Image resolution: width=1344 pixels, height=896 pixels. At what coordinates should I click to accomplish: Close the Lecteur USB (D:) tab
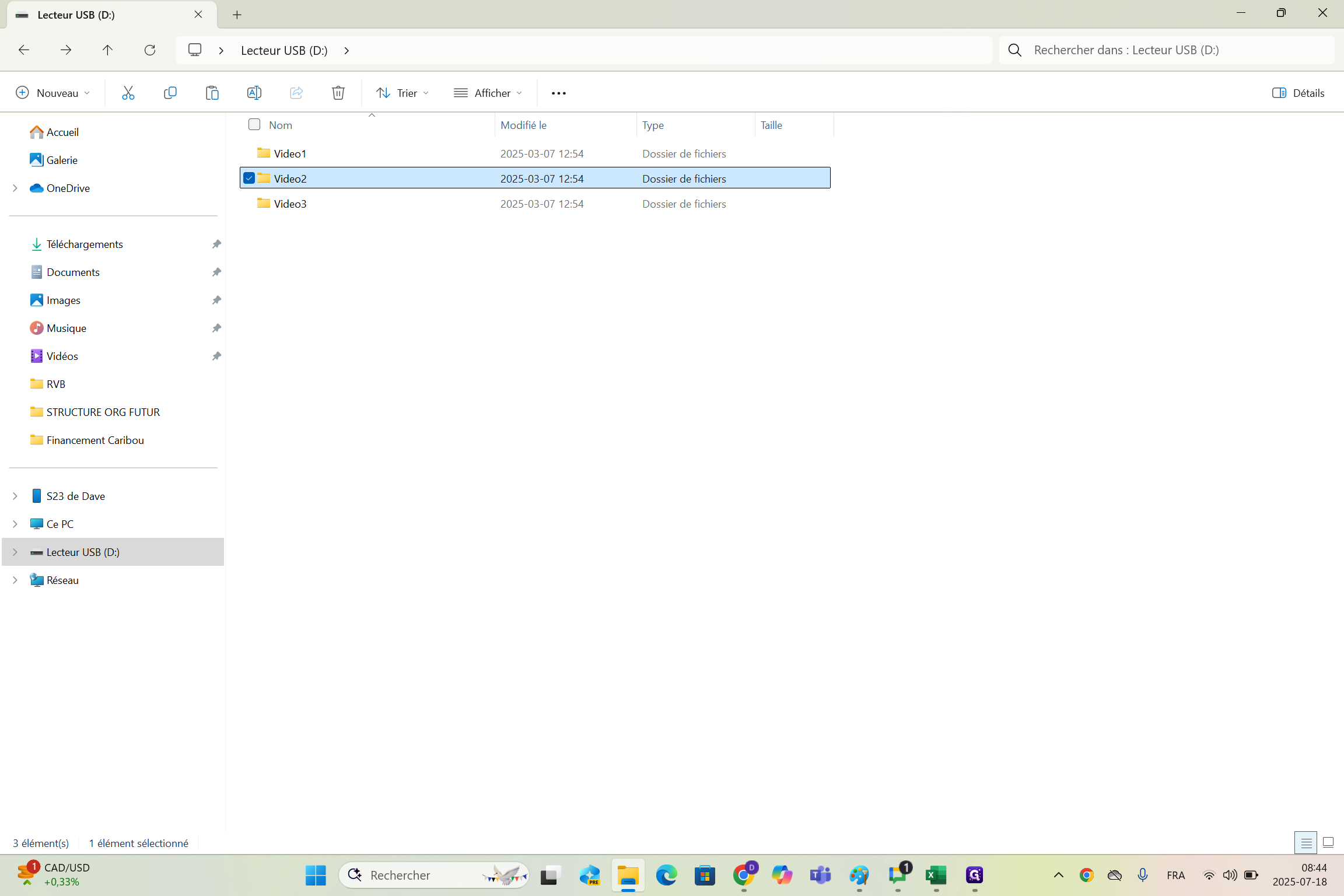pos(198,15)
